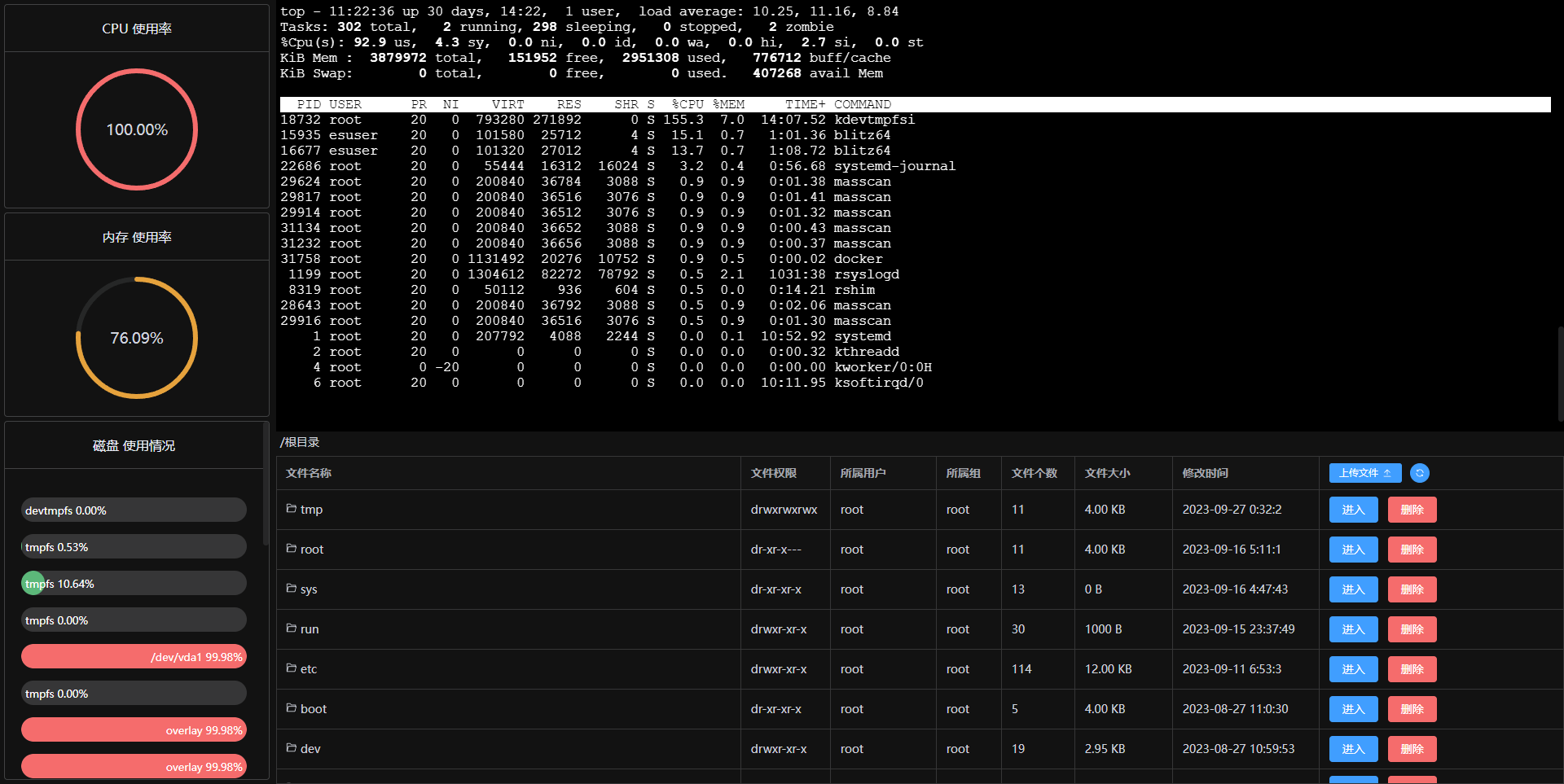The image size is (1564, 784).
Task: Click the folder icon beside tmp
Action: click(x=291, y=509)
